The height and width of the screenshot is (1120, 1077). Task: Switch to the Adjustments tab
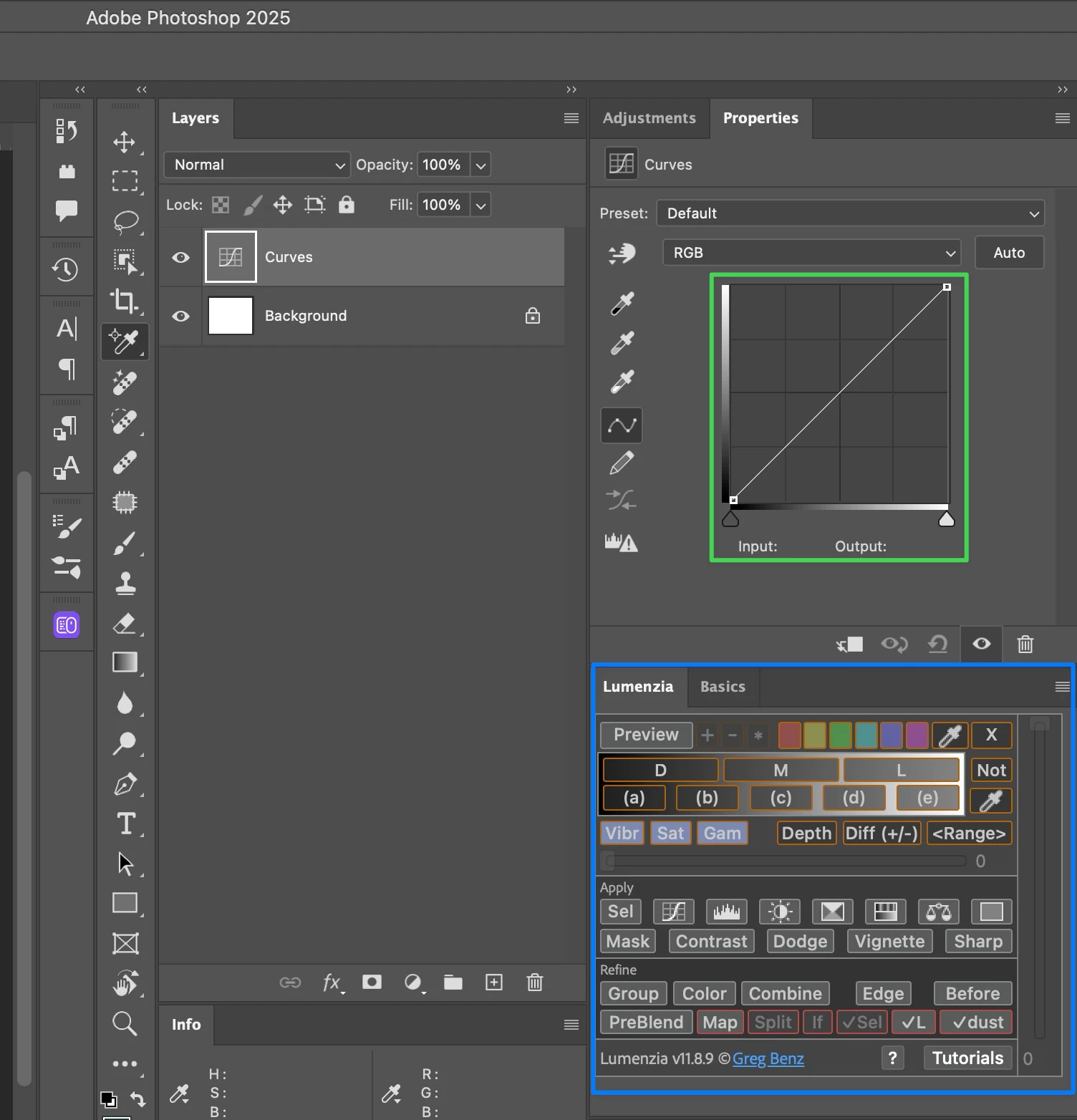tap(649, 118)
